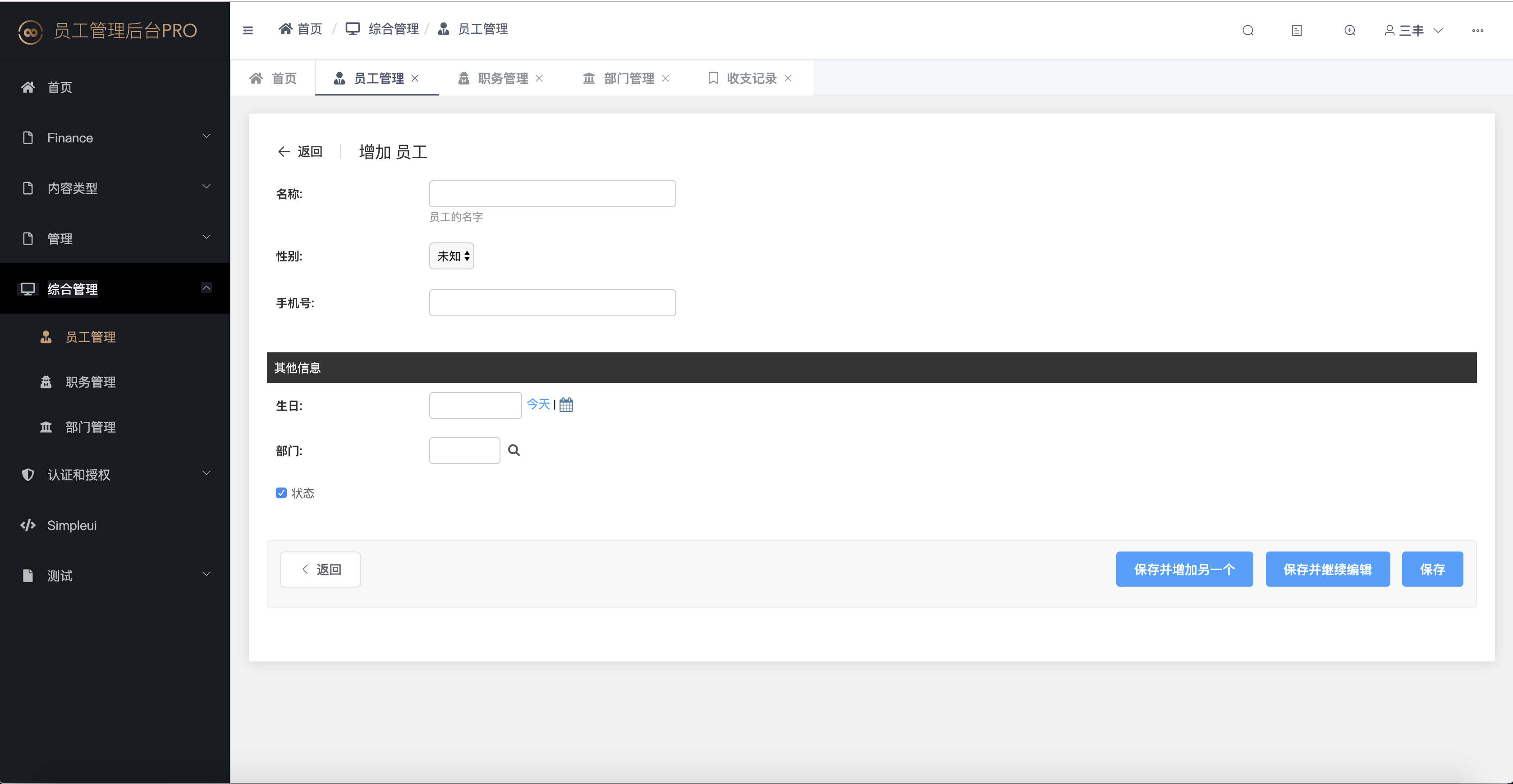Click the hamburger menu collapse icon
Image resolution: width=1513 pixels, height=784 pixels.
click(x=248, y=30)
